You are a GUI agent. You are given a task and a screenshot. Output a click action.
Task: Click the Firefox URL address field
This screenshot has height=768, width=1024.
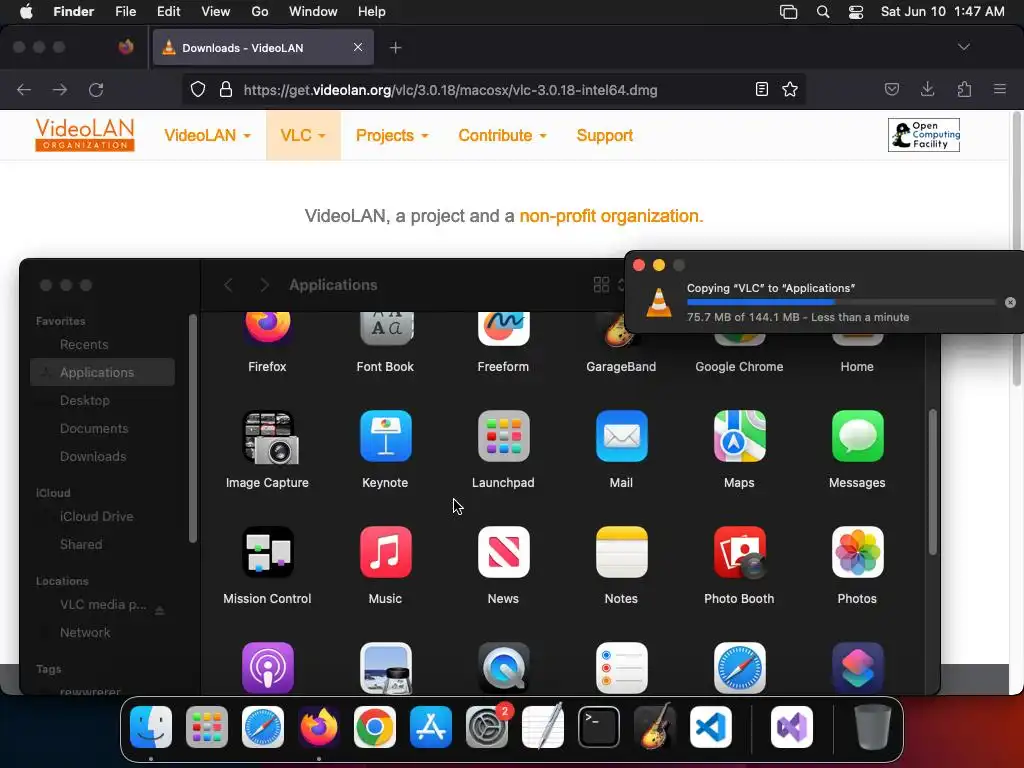(494, 89)
